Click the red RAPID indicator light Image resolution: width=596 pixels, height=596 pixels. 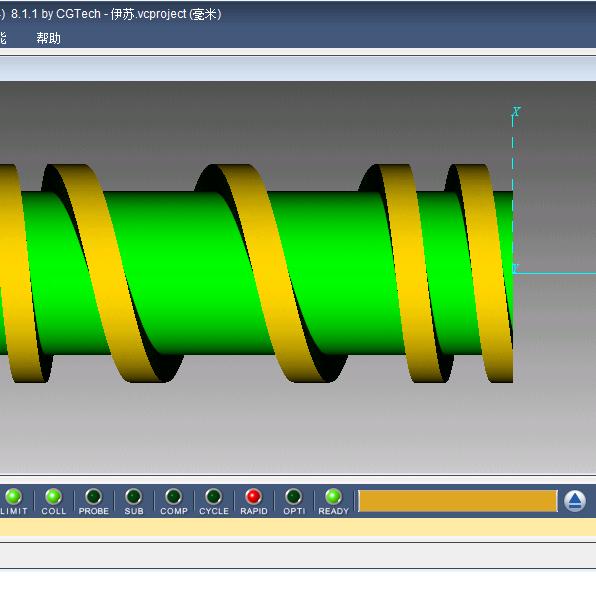tap(254, 496)
